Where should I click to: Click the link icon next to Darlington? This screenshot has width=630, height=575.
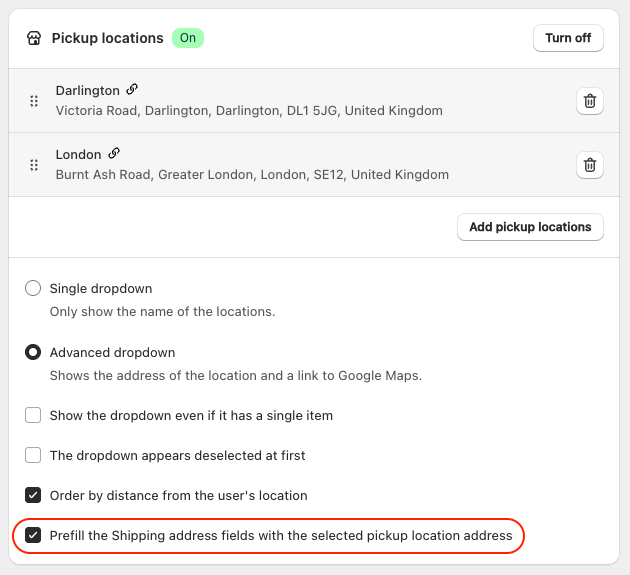tap(132, 90)
